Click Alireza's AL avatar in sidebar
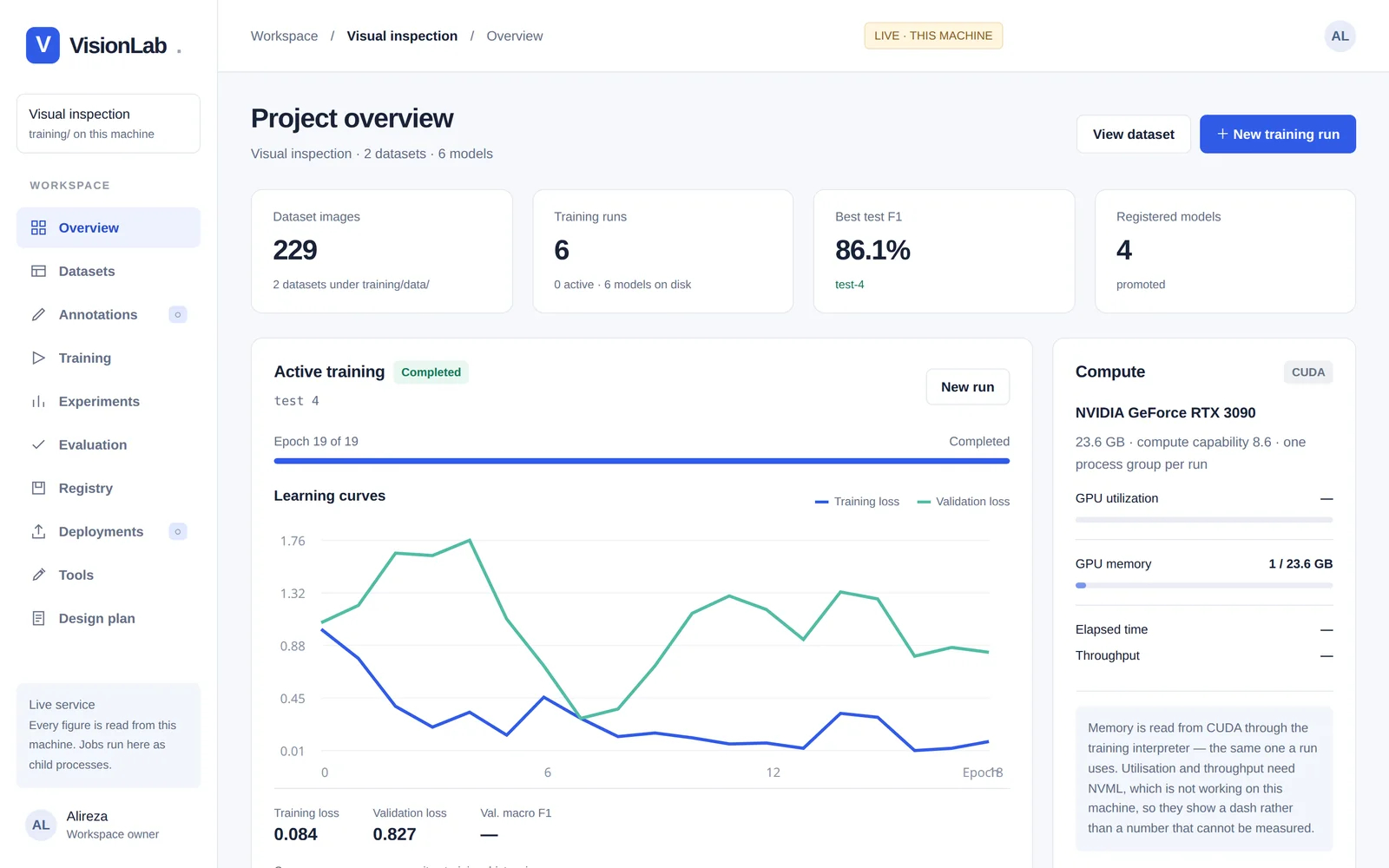The image size is (1389, 868). (x=41, y=825)
